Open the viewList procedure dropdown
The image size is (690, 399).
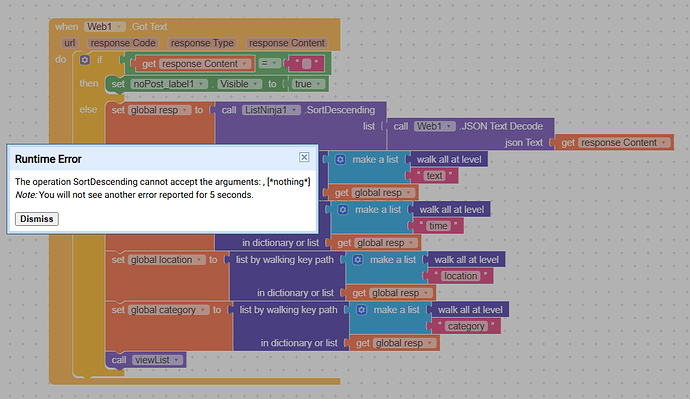[x=157, y=360]
